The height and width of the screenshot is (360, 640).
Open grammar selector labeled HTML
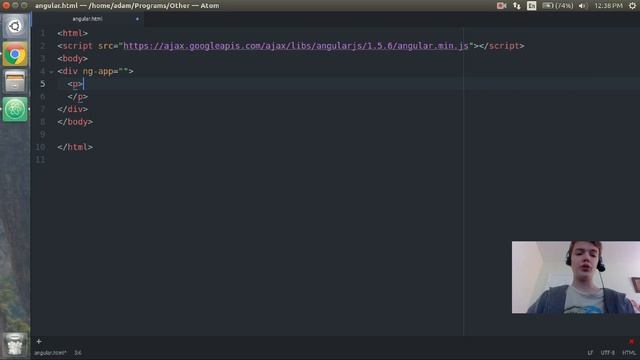pyautogui.click(x=629, y=353)
